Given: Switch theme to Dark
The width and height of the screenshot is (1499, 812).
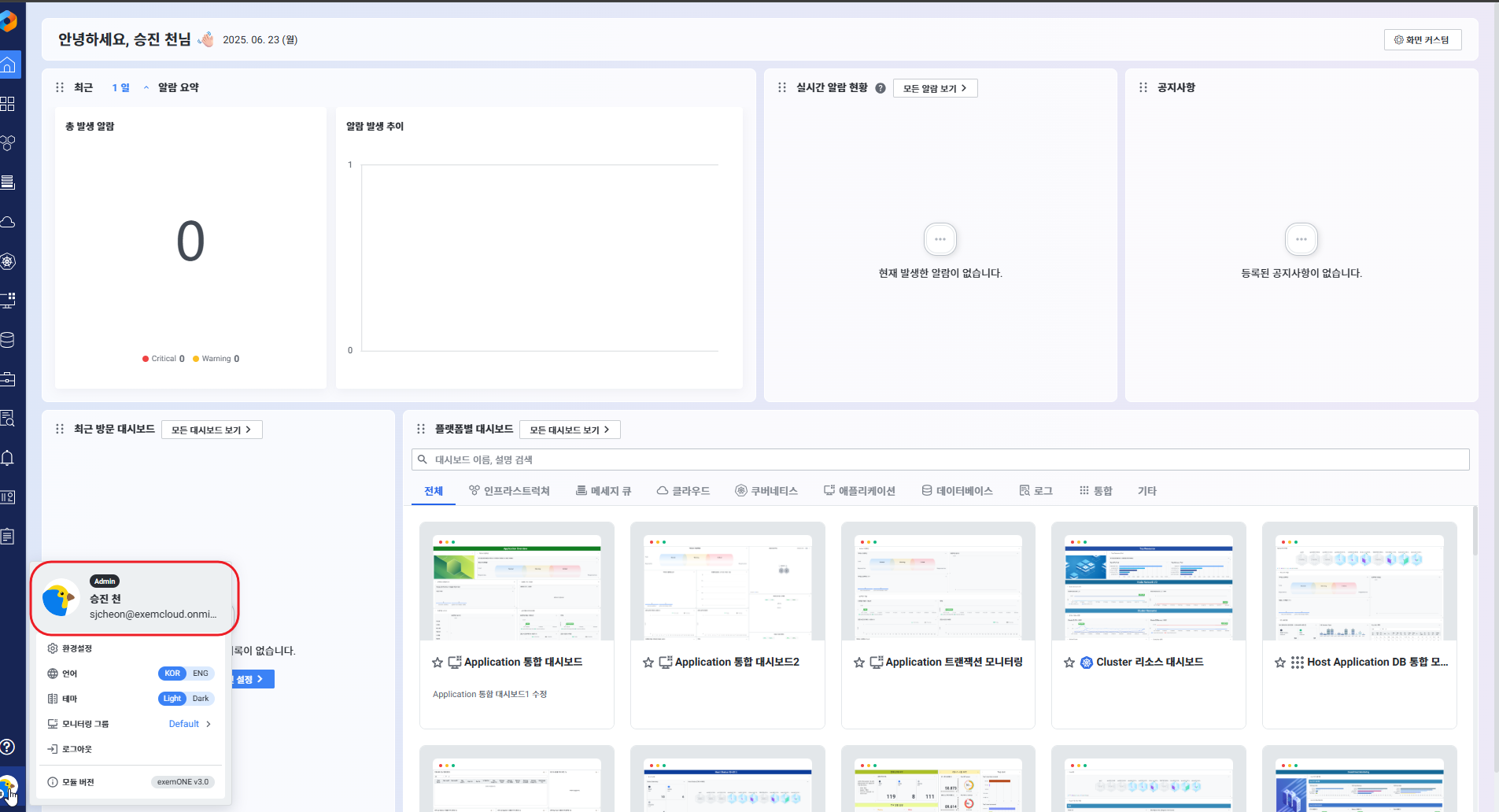Looking at the screenshot, I should tap(201, 699).
